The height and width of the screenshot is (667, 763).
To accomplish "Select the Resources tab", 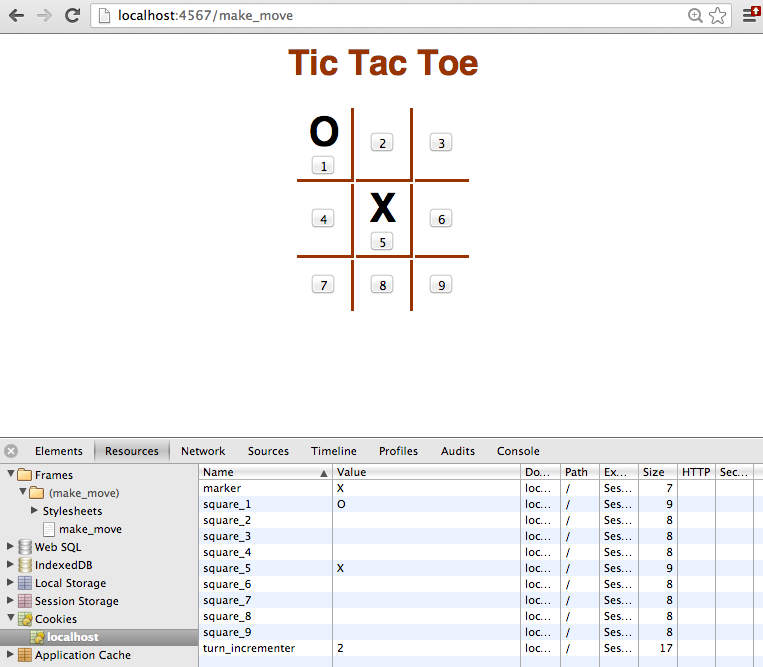I will tap(132, 451).
